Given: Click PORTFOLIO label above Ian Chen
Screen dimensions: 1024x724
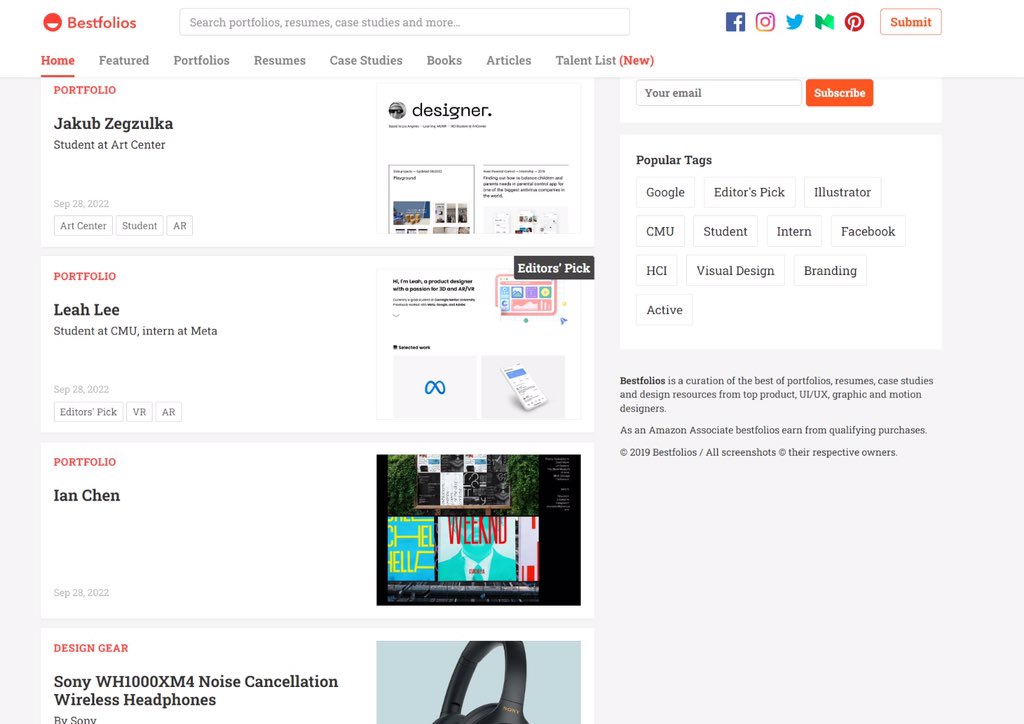Looking at the screenshot, I should point(85,462).
